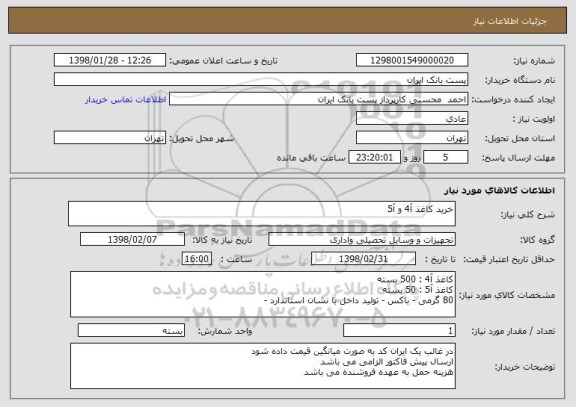Screen dimensions: 576x407
Task: Click the remaining time field 23:20:01
Action: pos(374,157)
